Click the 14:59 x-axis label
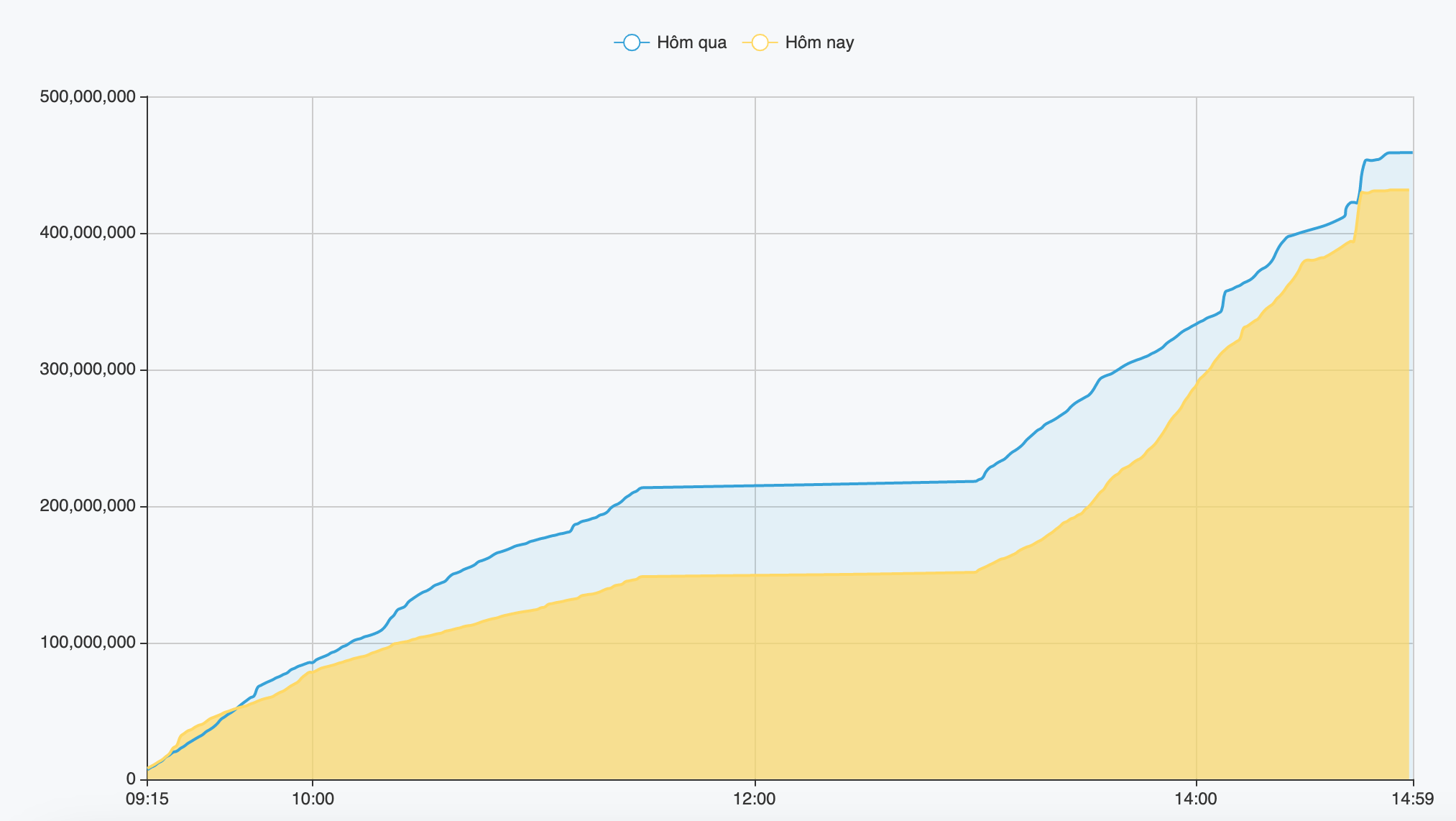 click(x=1413, y=799)
